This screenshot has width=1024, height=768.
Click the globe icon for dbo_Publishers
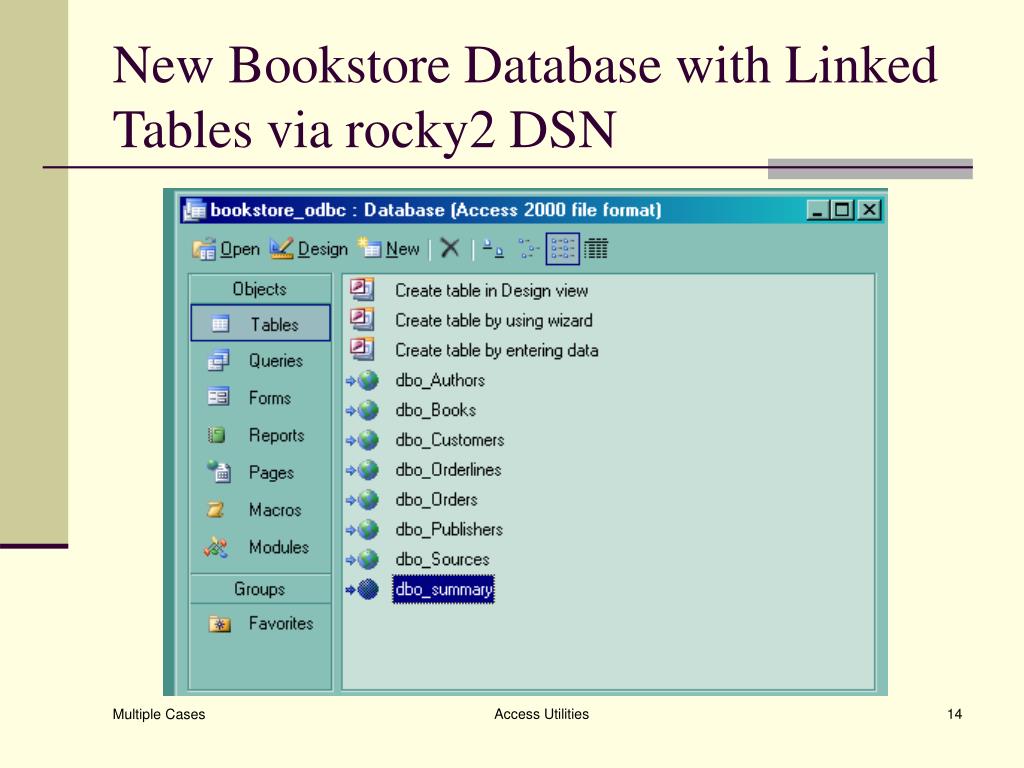368,530
